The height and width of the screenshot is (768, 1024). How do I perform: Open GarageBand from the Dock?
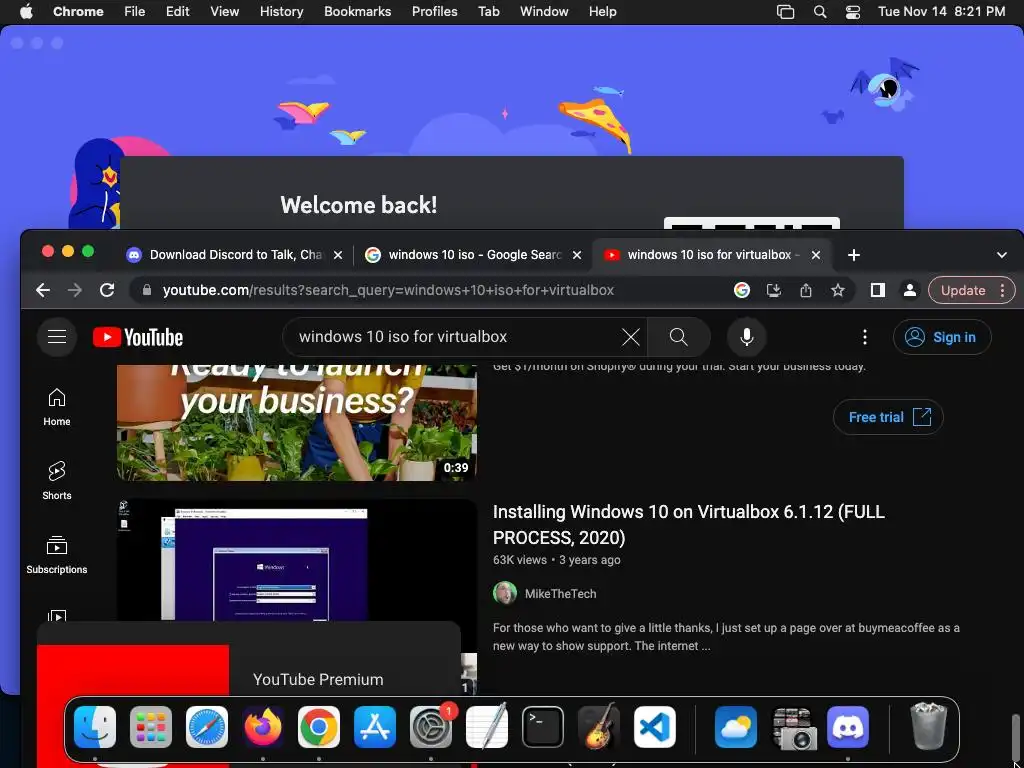click(x=599, y=726)
